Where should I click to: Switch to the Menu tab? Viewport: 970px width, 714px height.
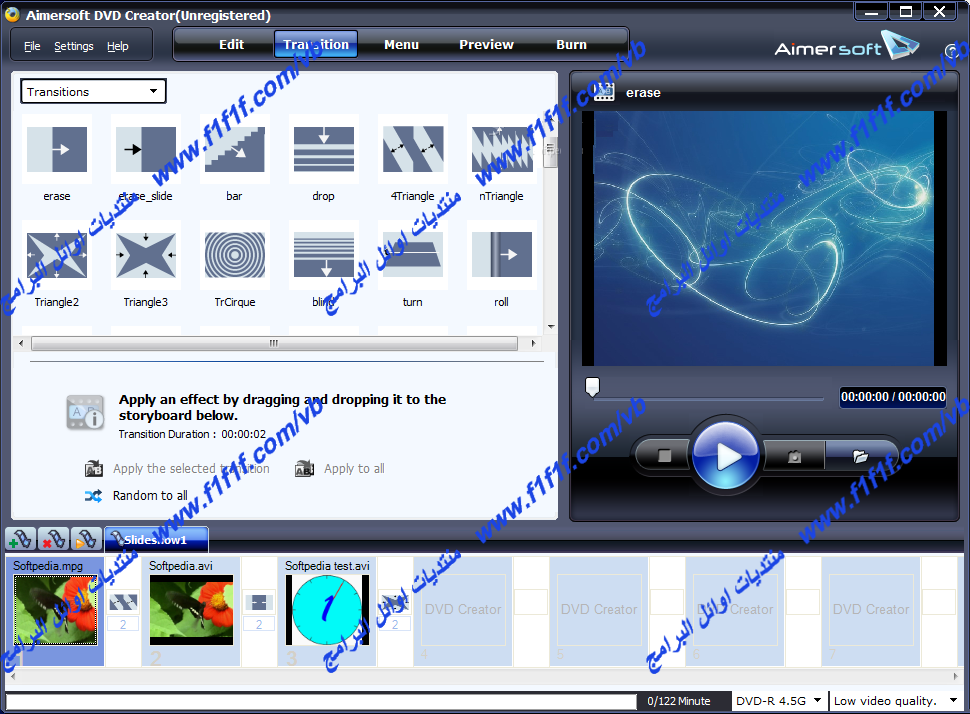(x=401, y=44)
